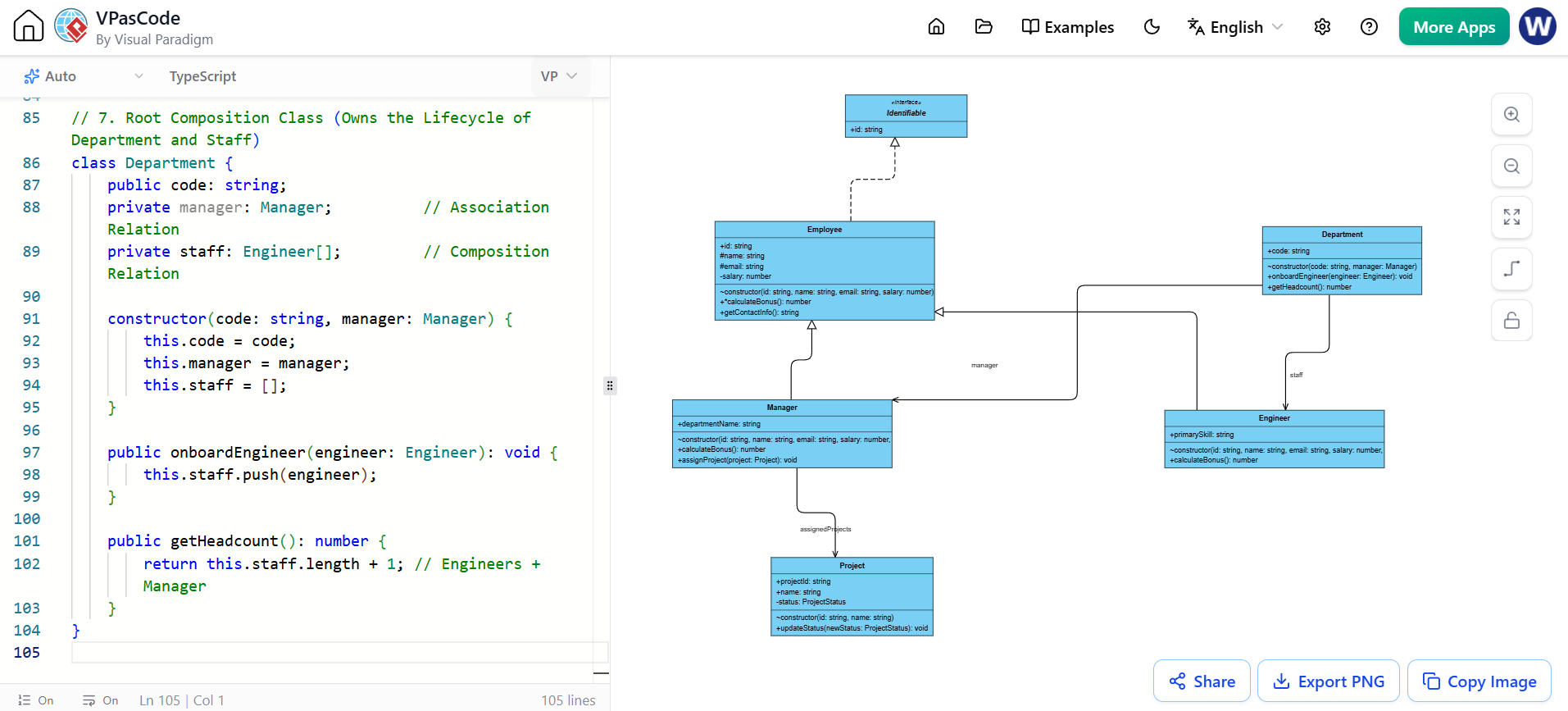
Task: Select the Project class header in the diagram
Action: [x=852, y=566]
